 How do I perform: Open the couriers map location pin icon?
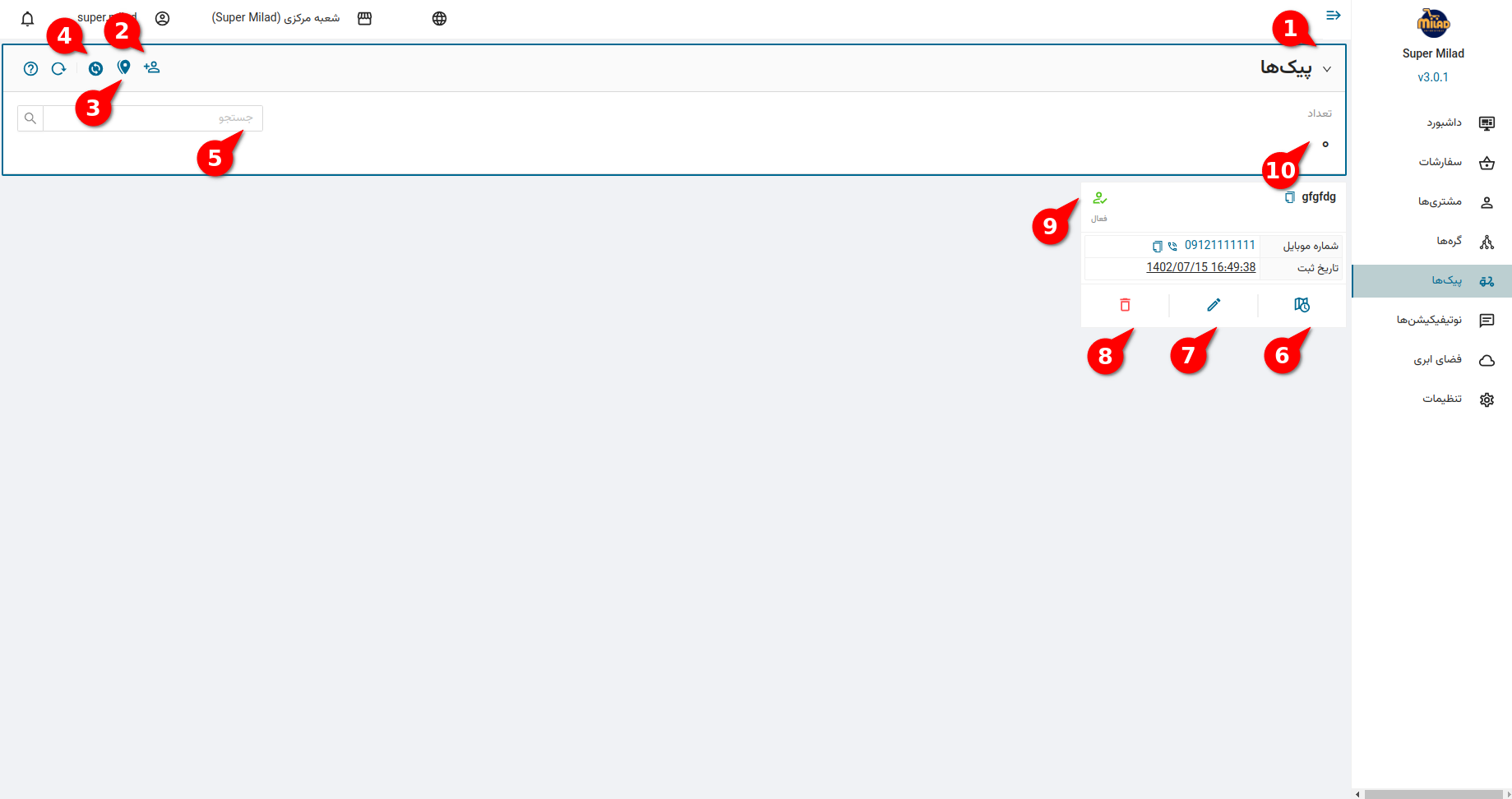click(123, 67)
